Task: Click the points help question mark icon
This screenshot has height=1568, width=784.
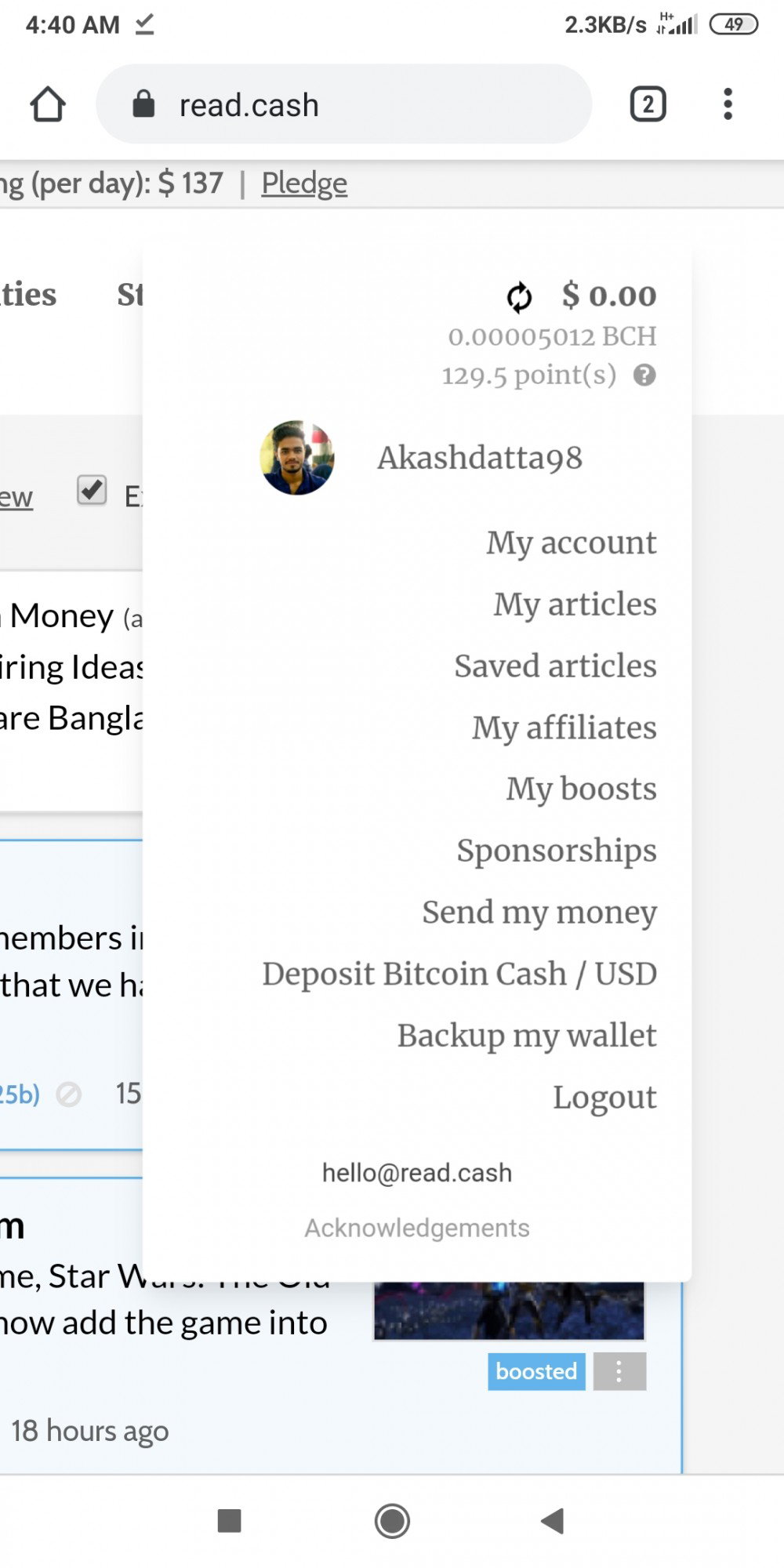Action: [644, 376]
